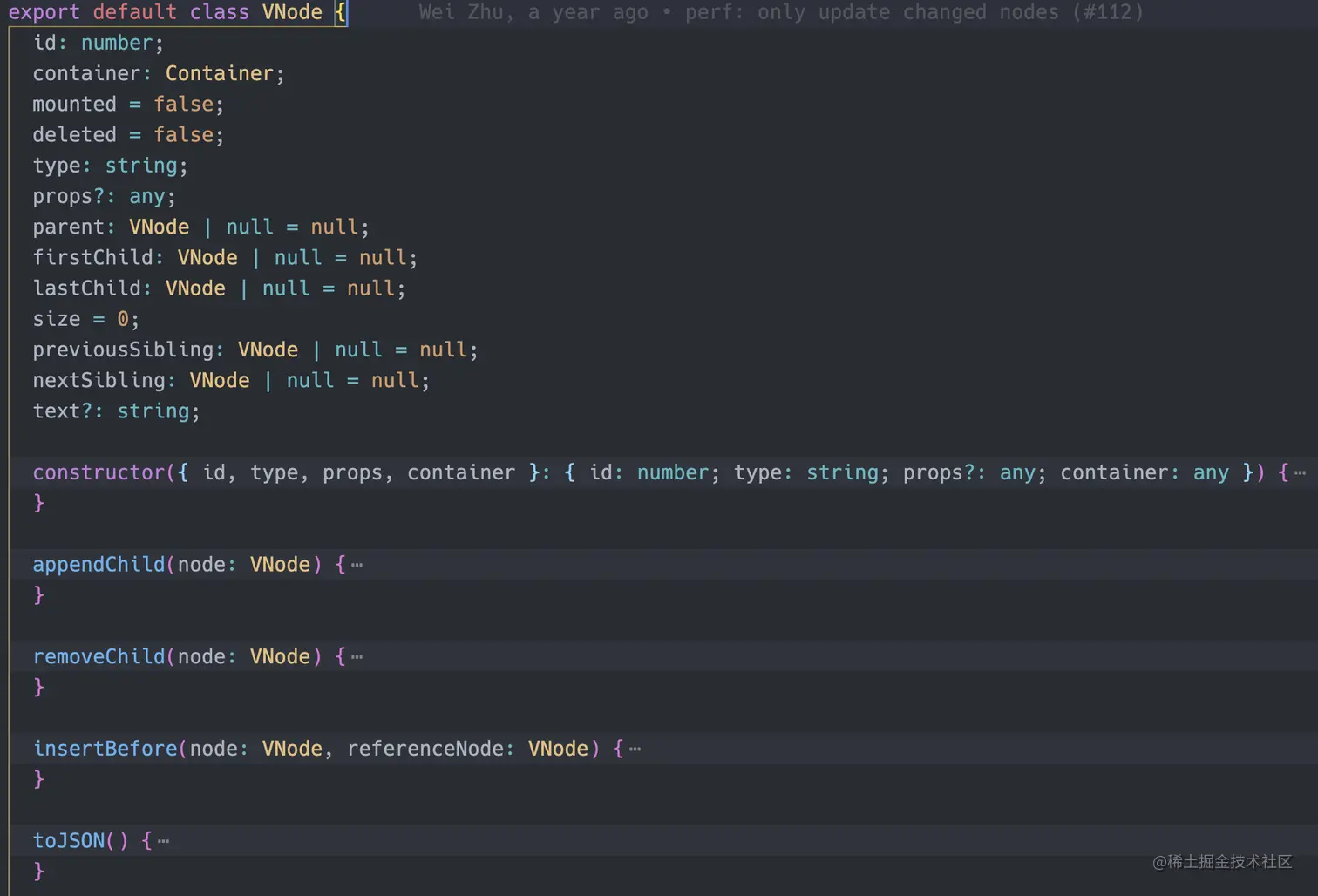Click the 'text?' property name
This screenshot has width=1318, height=896.
coord(62,411)
